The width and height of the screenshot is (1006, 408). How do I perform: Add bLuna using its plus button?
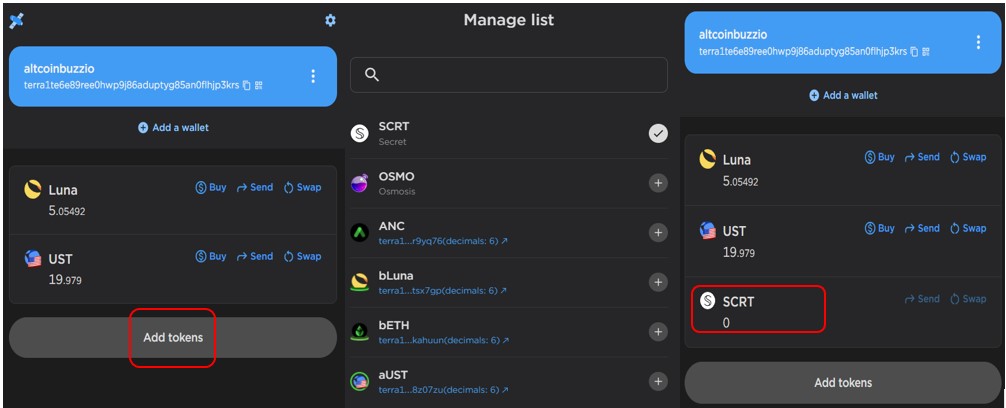tap(658, 282)
